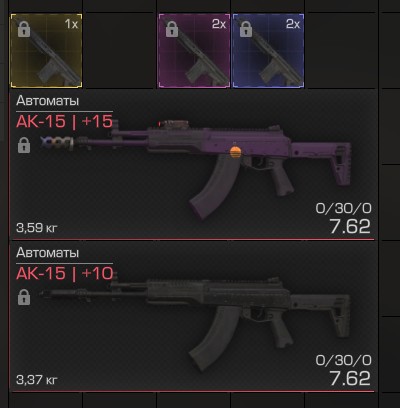Click the lock icon on the blue item tile
The height and width of the screenshot is (408, 400).
tap(246, 29)
